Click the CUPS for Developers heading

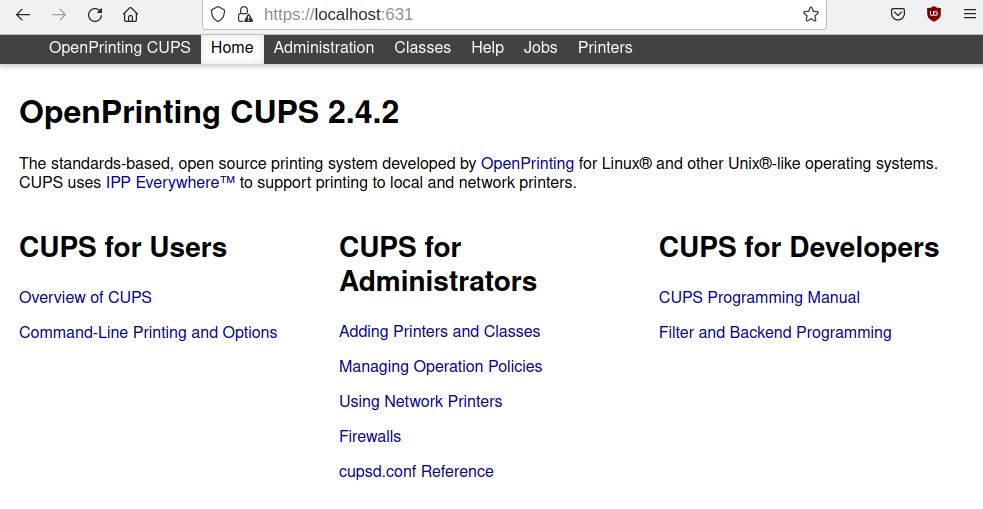(x=799, y=247)
